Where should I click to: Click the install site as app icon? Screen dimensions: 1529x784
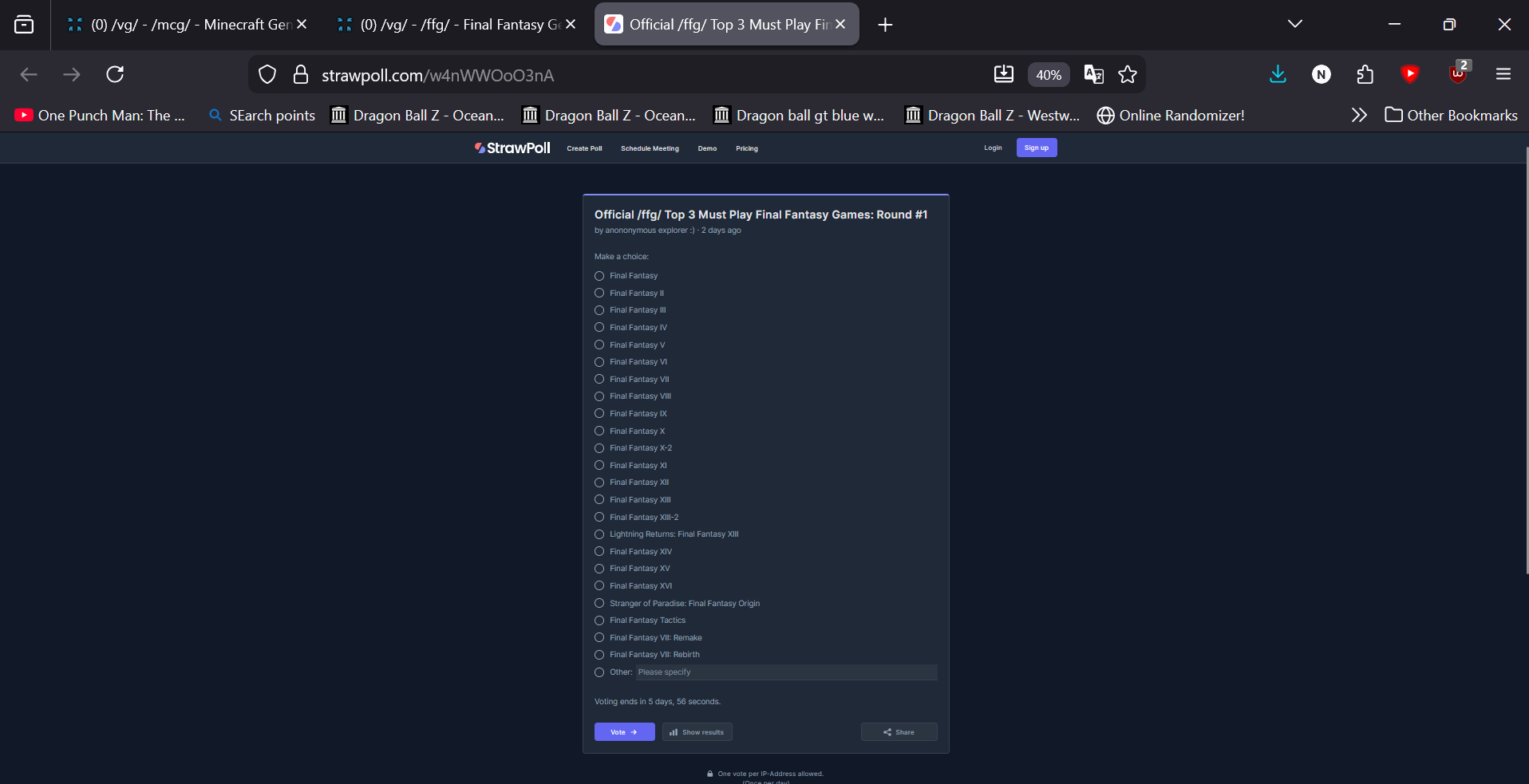tap(1004, 75)
